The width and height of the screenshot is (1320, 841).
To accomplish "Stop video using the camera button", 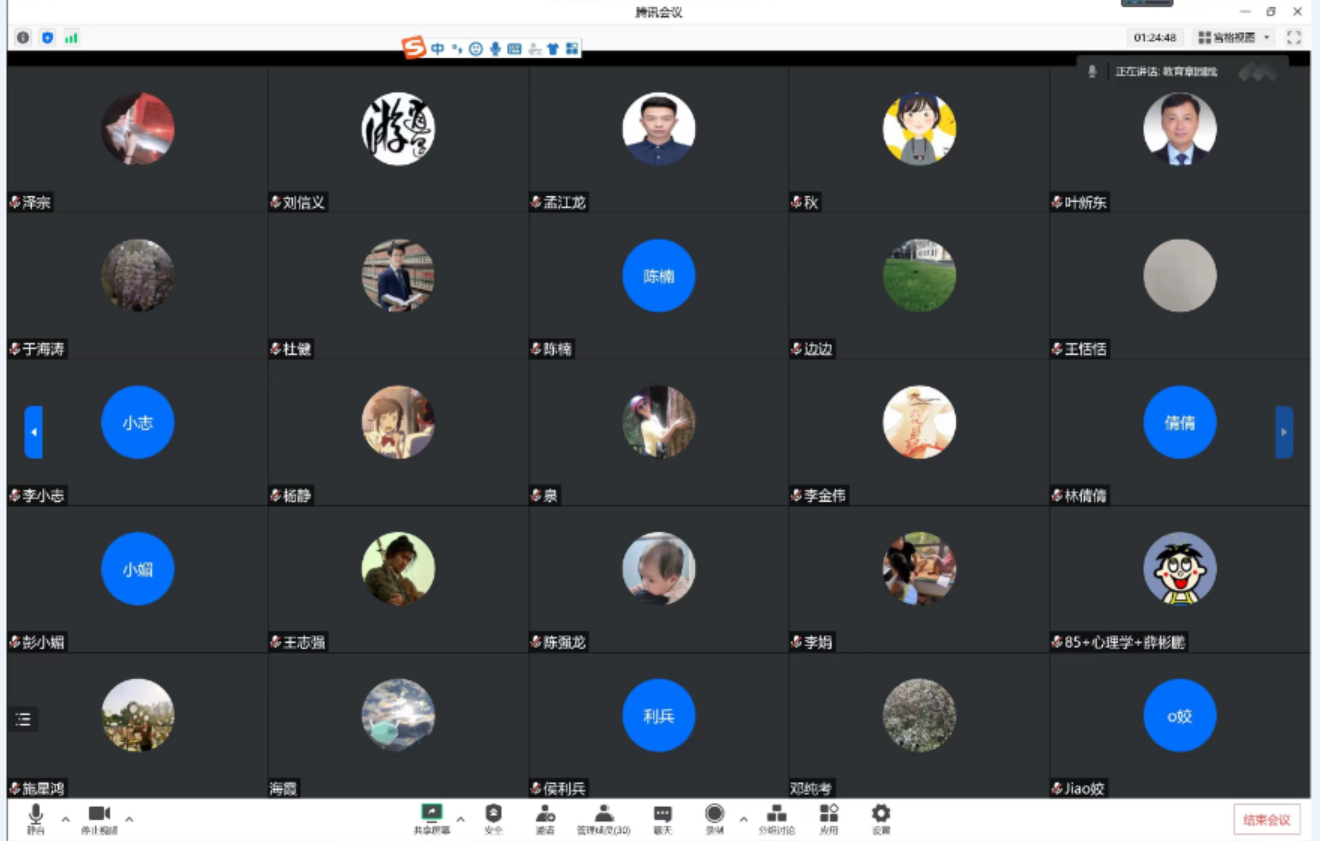I will [x=99, y=816].
